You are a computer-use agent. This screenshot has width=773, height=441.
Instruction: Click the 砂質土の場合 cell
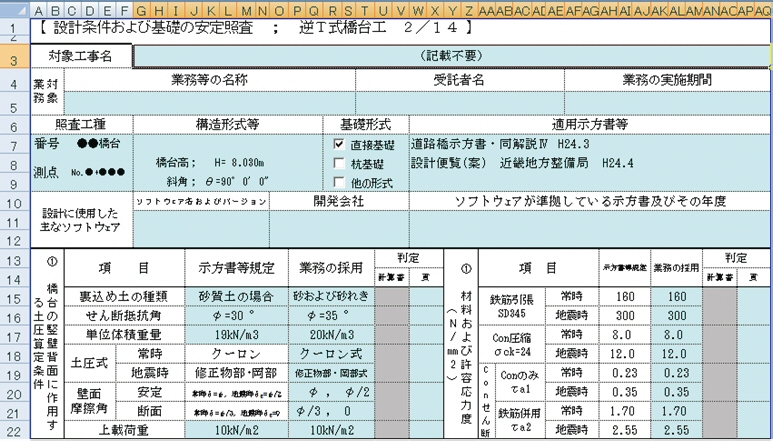point(236,297)
